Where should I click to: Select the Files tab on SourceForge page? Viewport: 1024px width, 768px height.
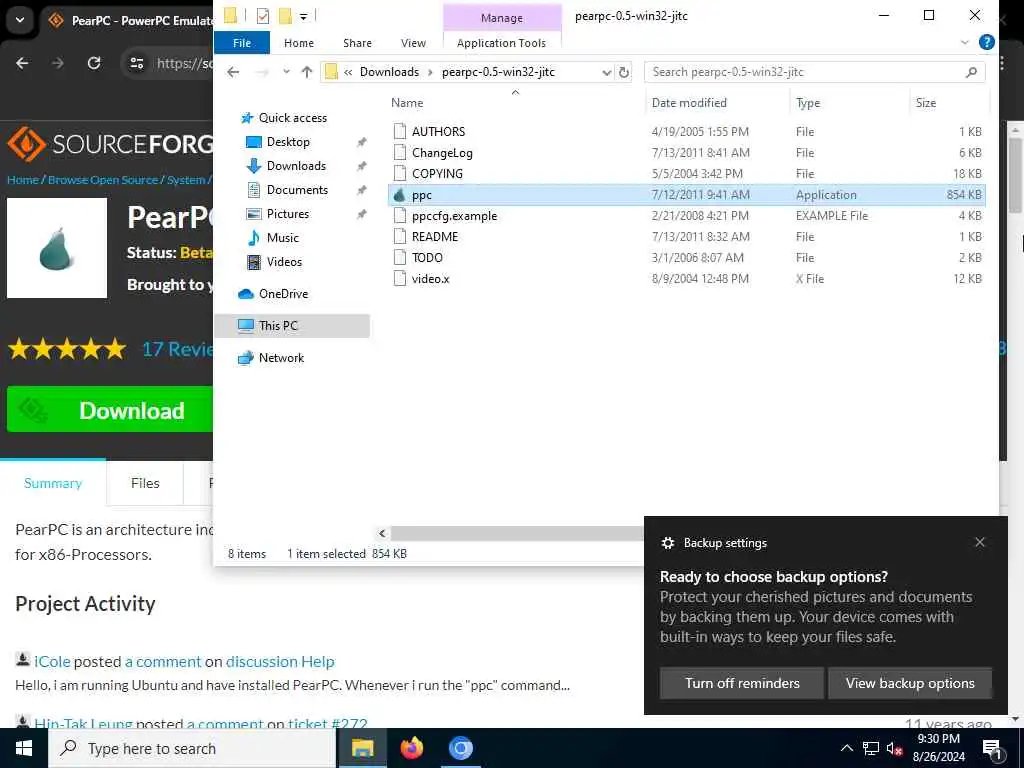coord(145,483)
